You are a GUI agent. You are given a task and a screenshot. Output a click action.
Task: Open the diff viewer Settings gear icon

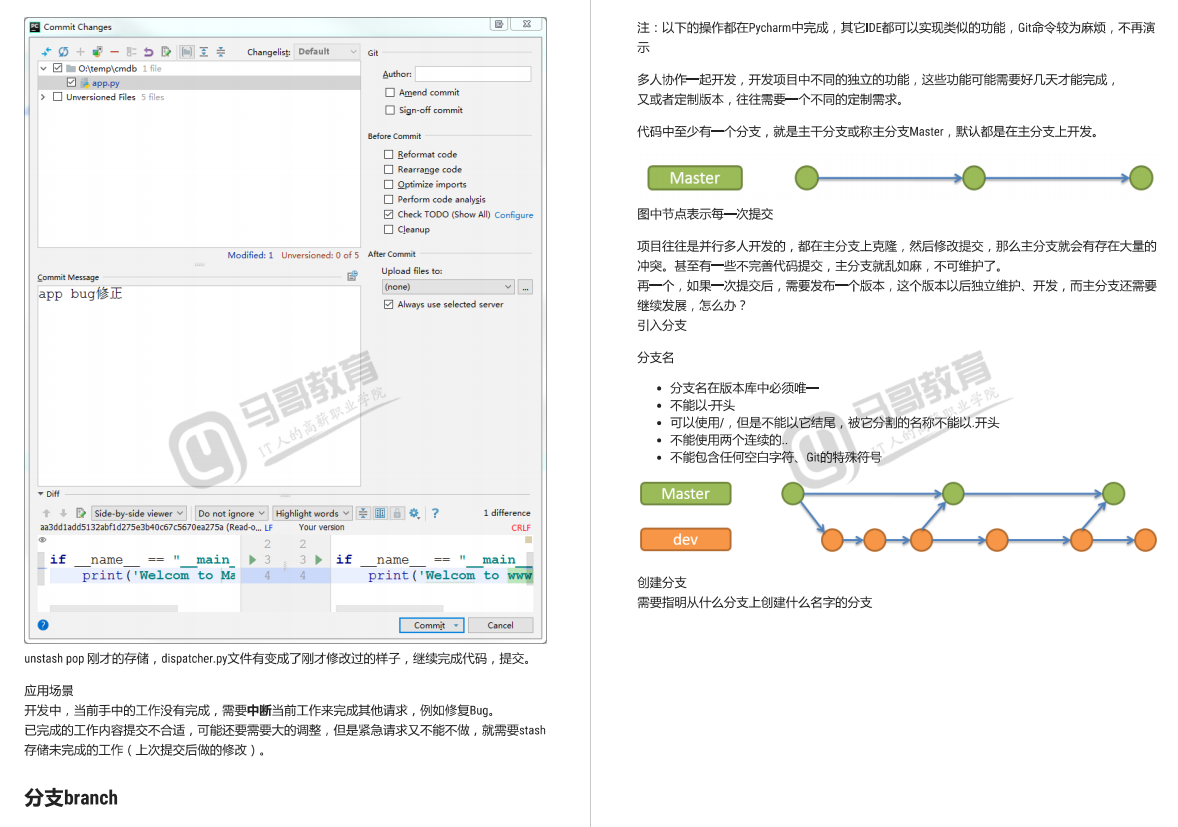(414, 512)
